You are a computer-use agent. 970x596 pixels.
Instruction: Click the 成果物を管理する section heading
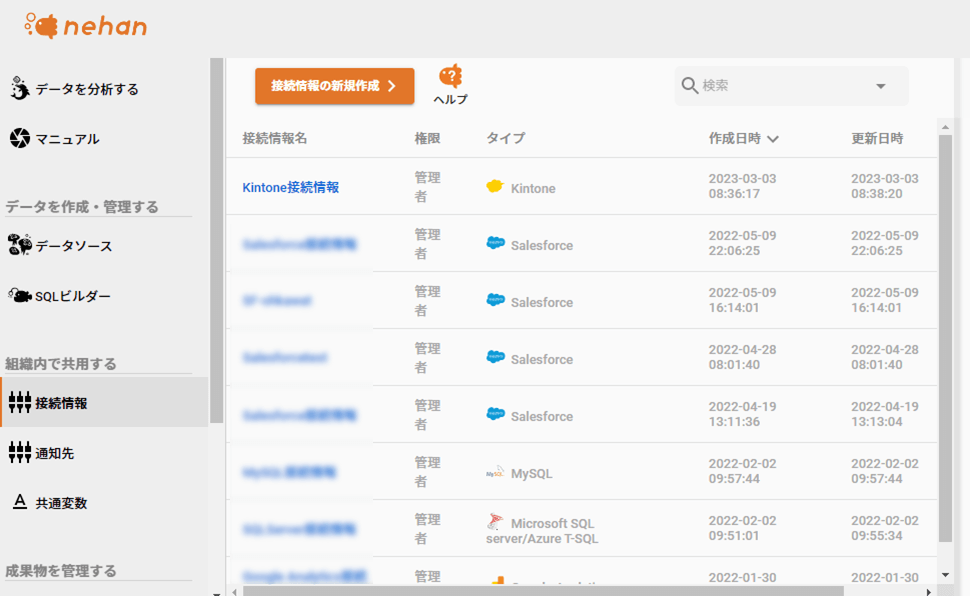pos(61,571)
